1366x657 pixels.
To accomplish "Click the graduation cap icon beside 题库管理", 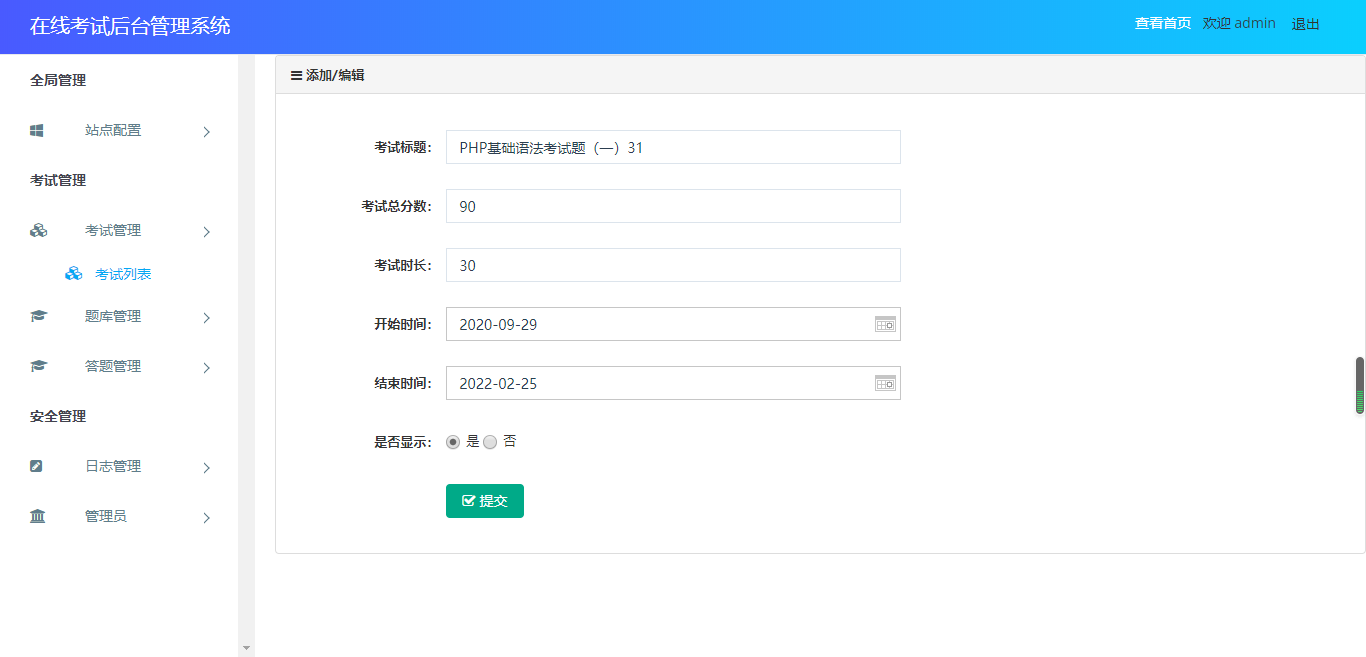I will pos(38,316).
